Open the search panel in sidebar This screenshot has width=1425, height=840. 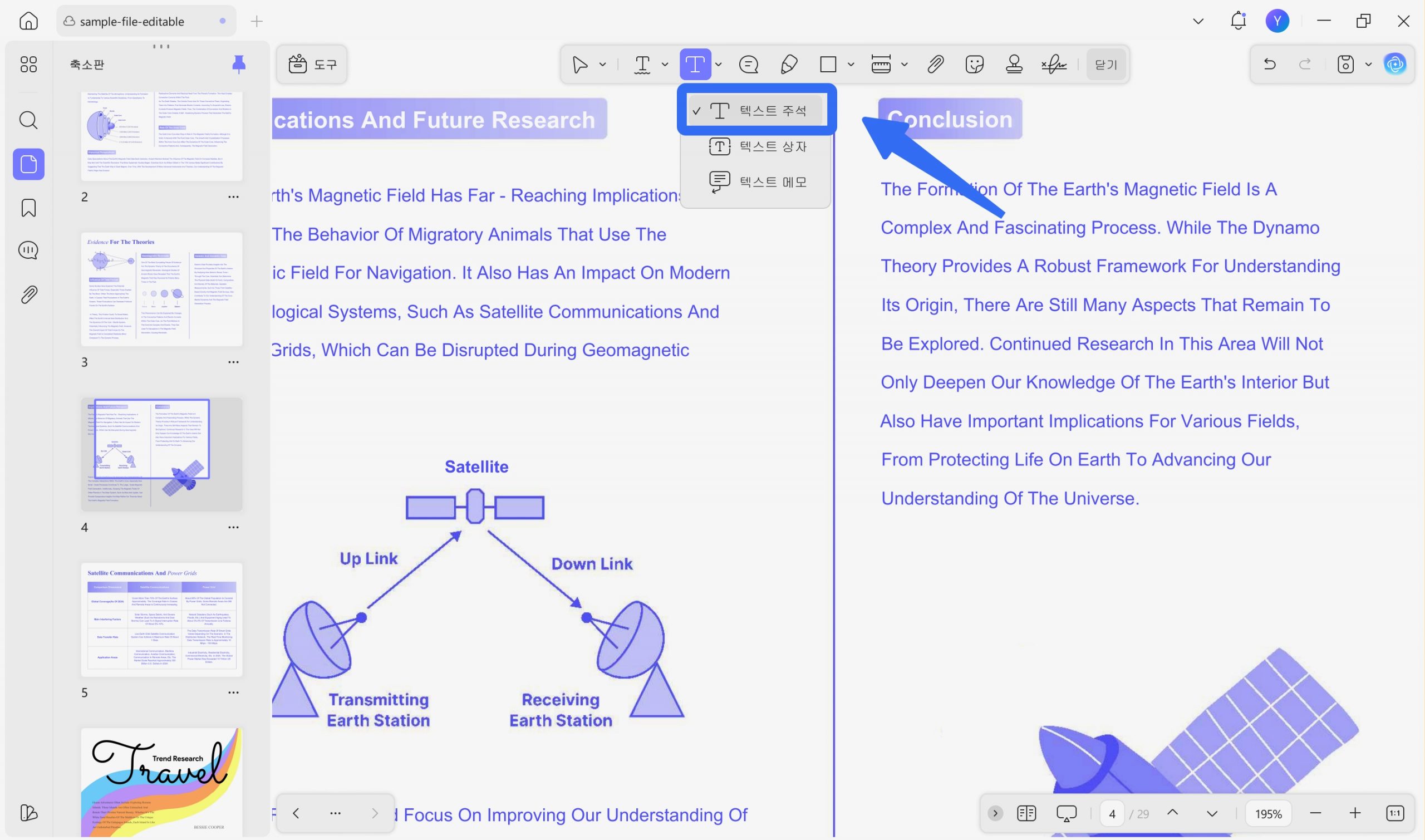pyautogui.click(x=28, y=120)
